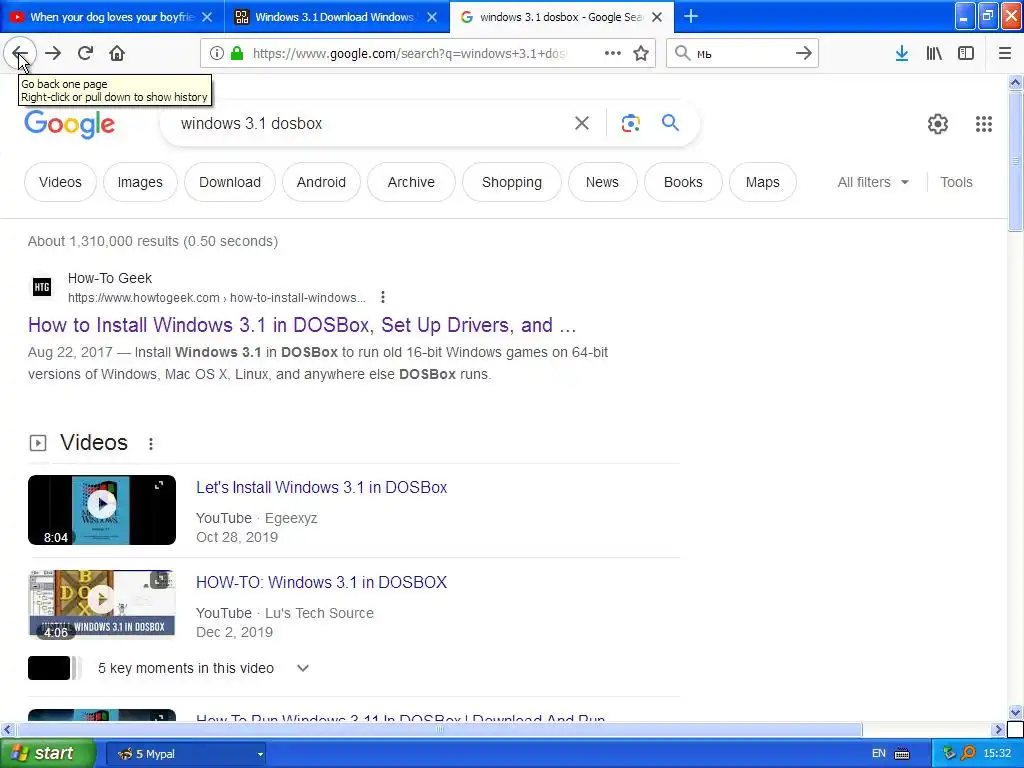Reload the current page

(x=85, y=54)
